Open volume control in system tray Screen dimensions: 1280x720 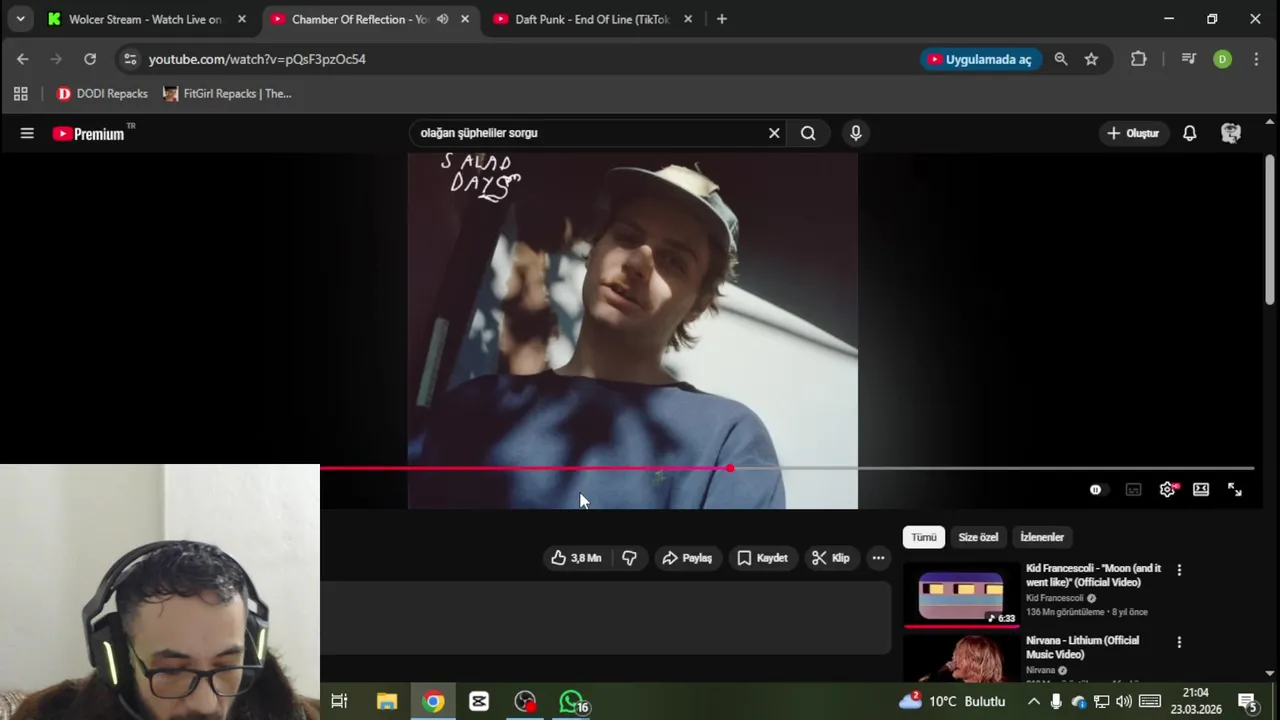[1123, 702]
